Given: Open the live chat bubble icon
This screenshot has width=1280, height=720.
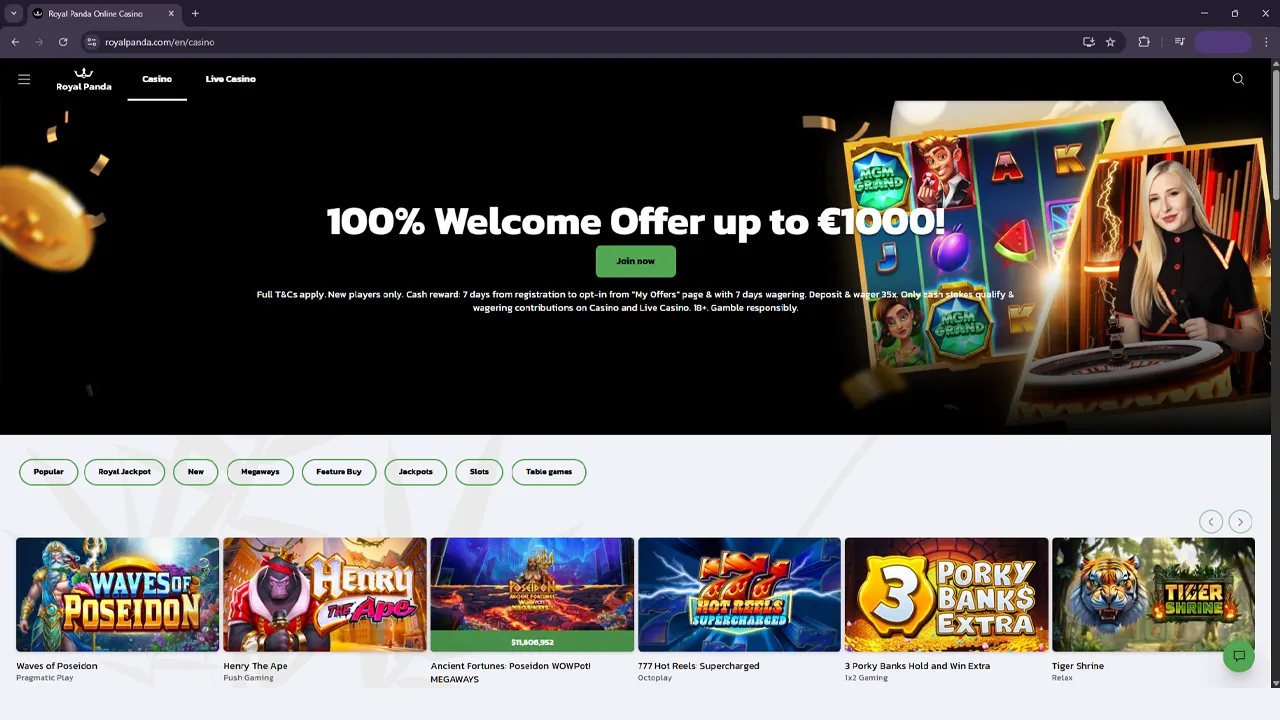Looking at the screenshot, I should (1238, 656).
